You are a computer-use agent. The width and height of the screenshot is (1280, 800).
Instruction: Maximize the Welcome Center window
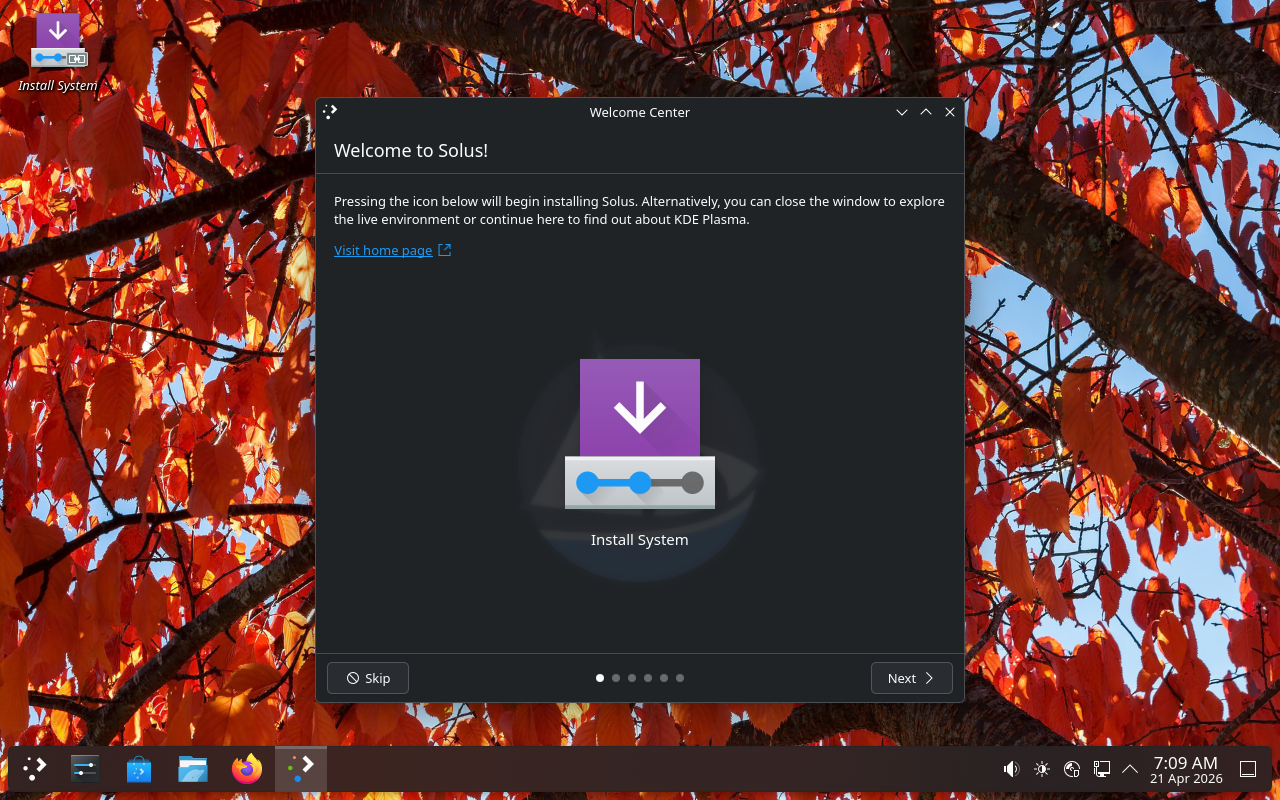point(926,112)
